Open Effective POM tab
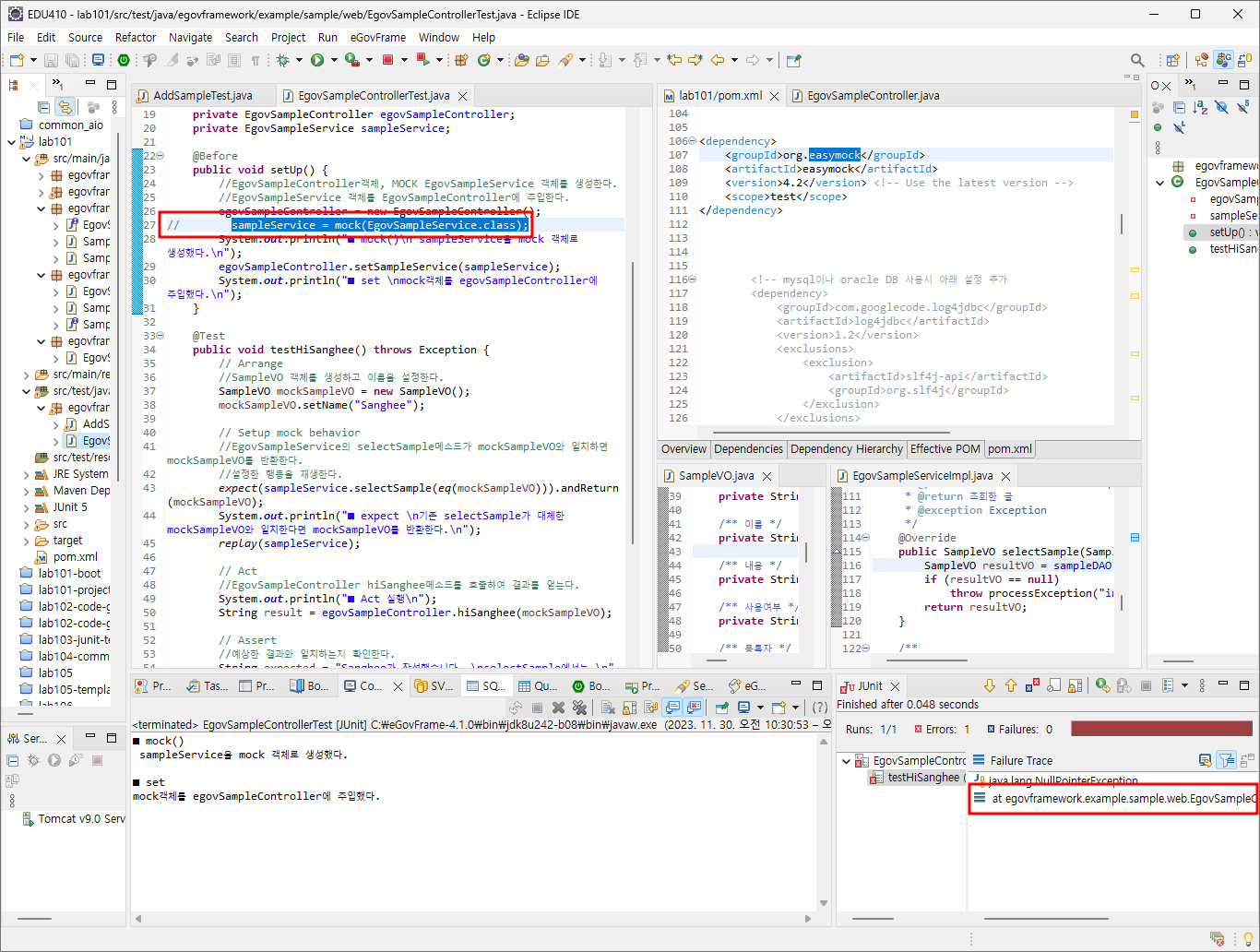Screen dimensions: 1260x952 [x=945, y=449]
